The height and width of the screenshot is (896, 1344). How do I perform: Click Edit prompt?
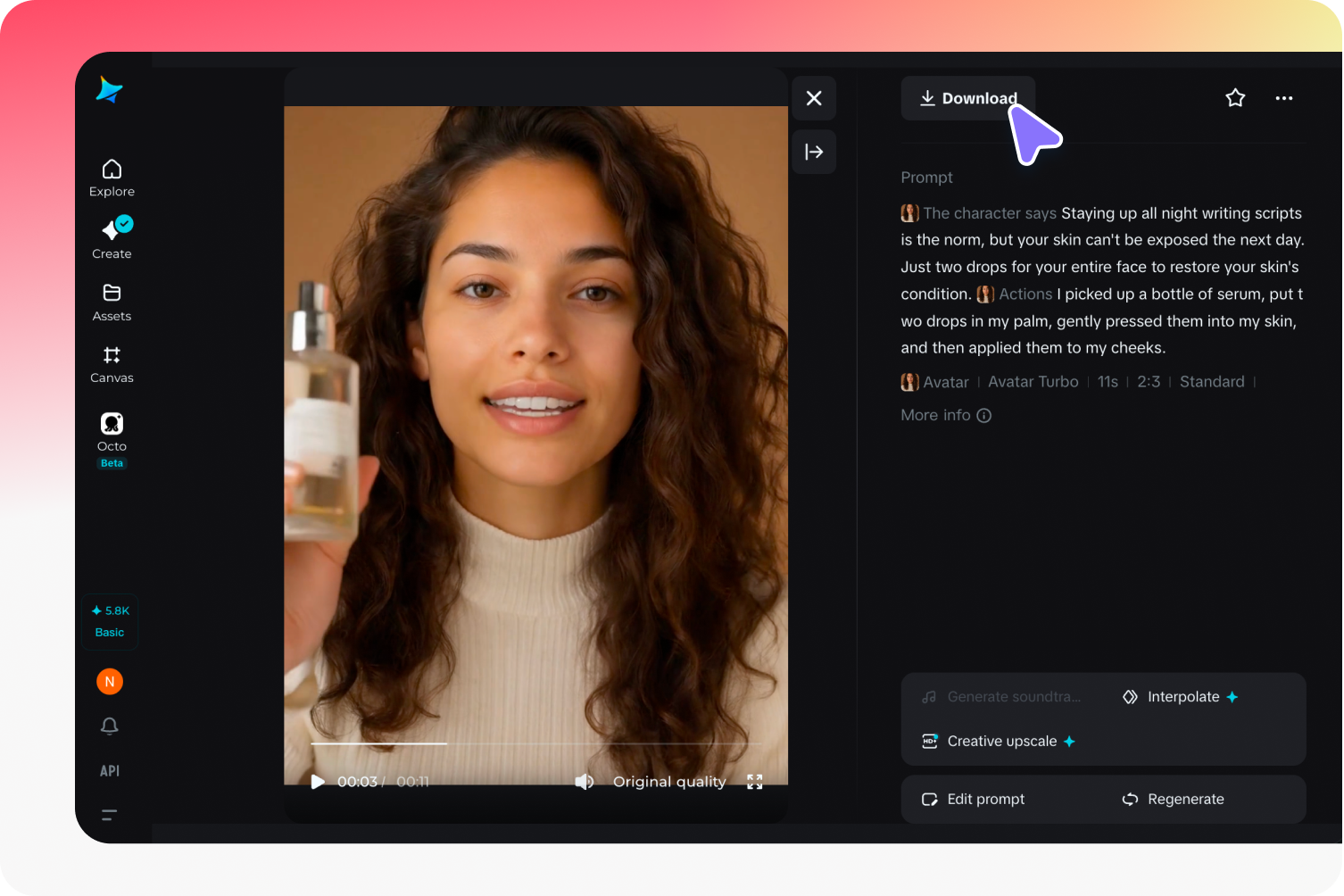click(974, 800)
